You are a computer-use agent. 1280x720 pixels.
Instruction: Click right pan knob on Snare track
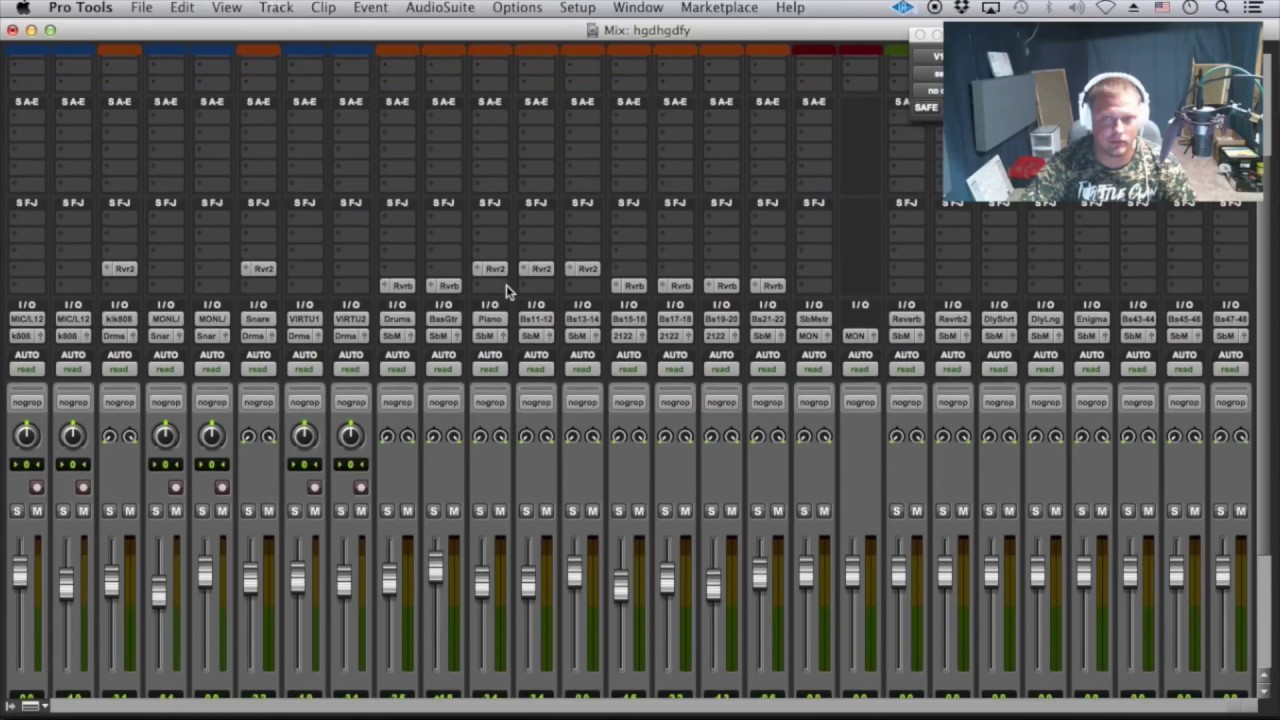point(268,436)
